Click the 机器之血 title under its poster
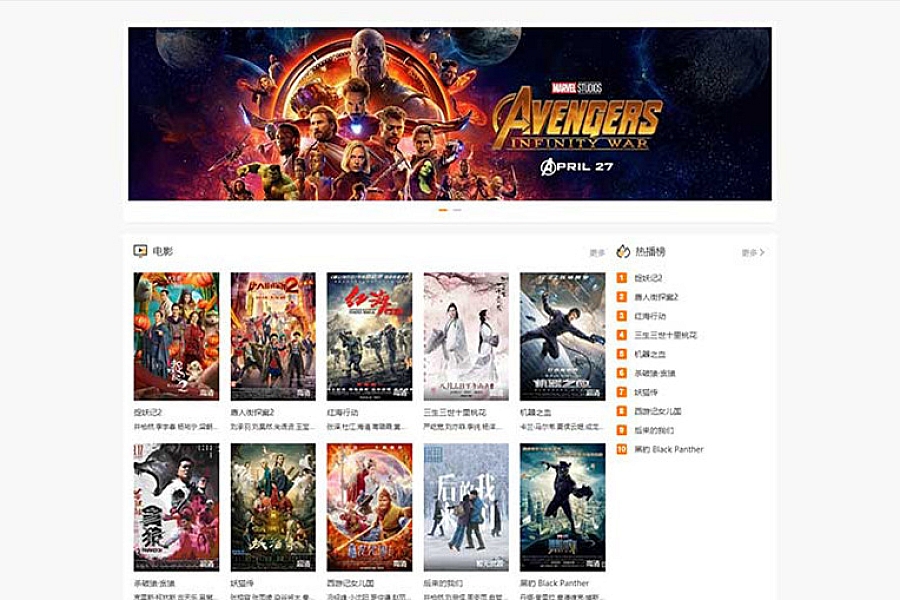Screen dimensions: 900x600 (536, 412)
